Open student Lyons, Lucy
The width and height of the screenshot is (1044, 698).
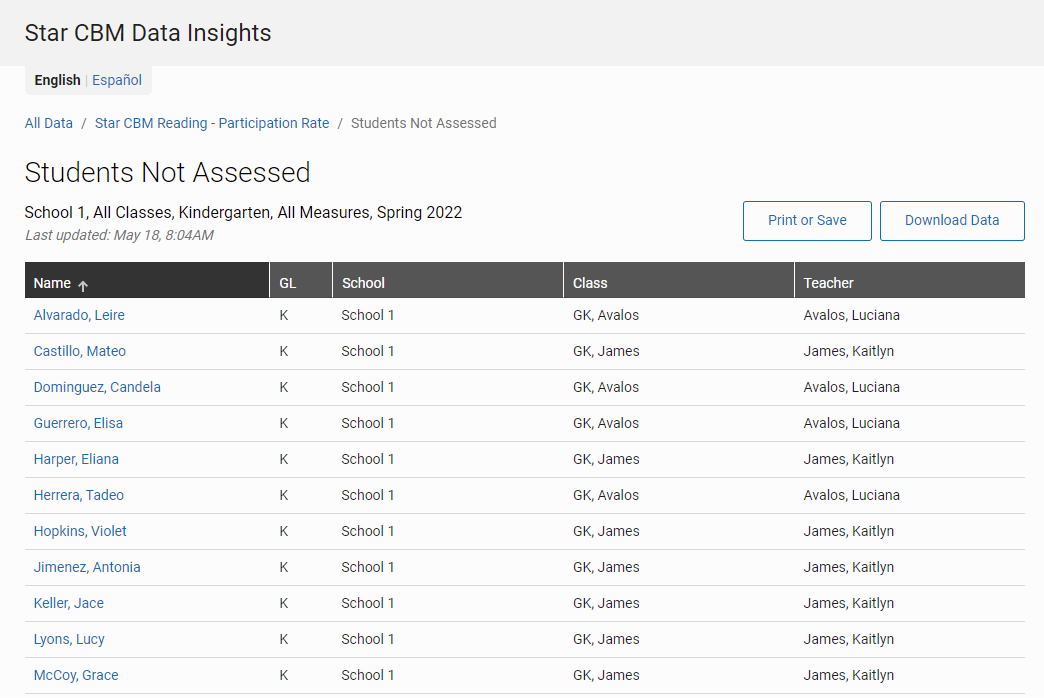(x=69, y=639)
